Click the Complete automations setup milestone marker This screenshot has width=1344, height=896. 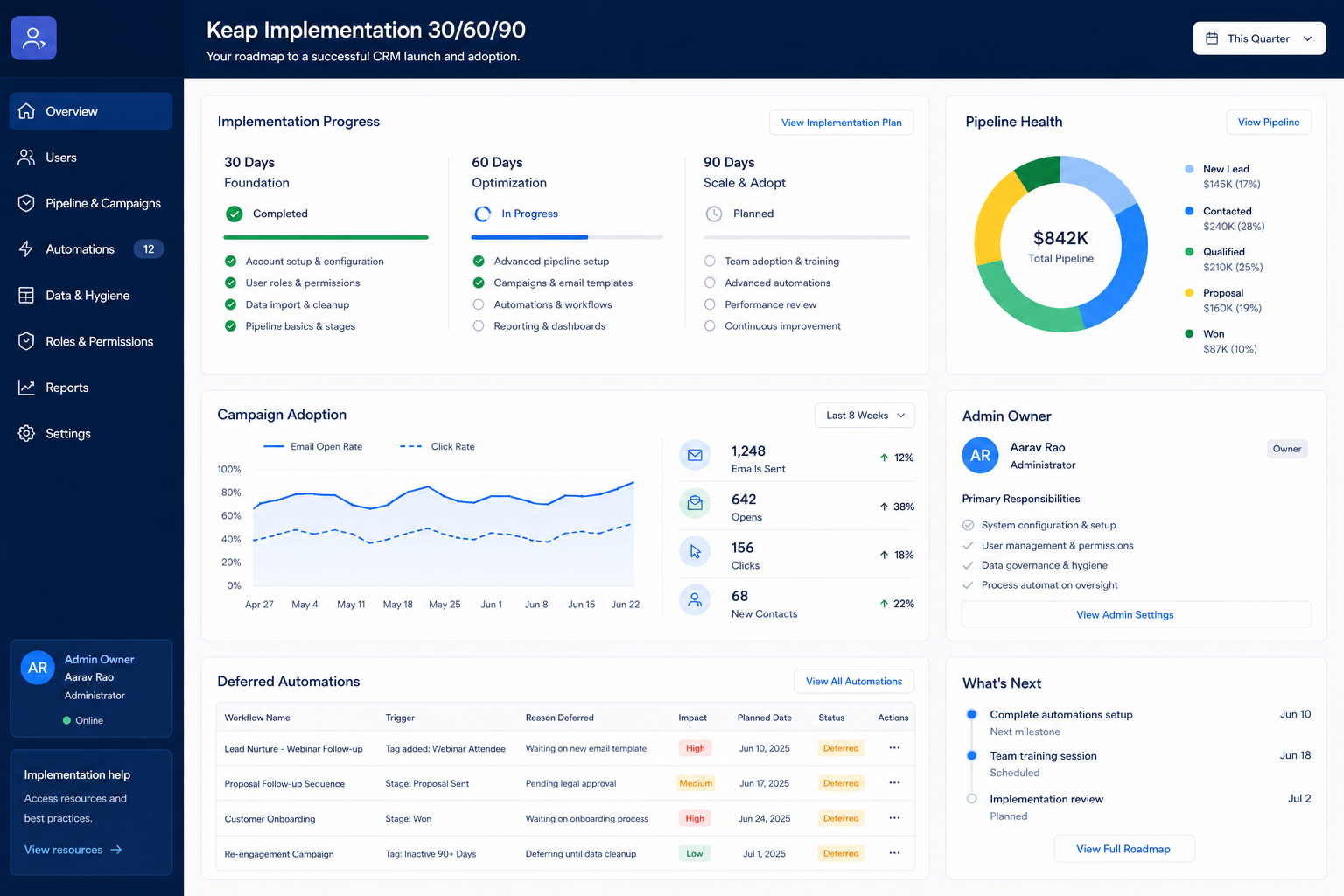(x=971, y=714)
